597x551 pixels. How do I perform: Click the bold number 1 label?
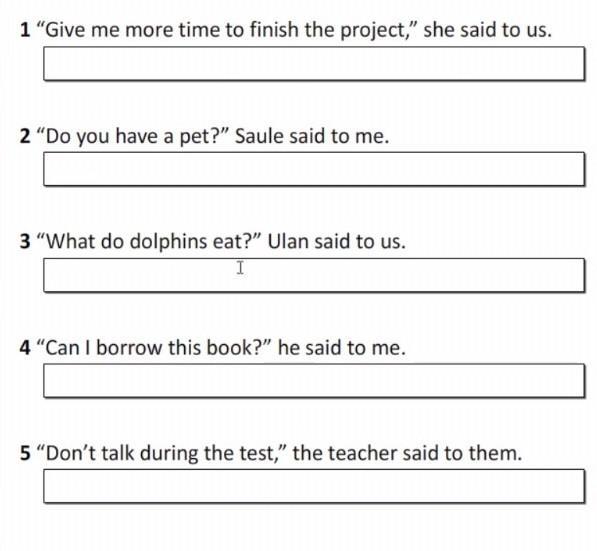(25, 30)
